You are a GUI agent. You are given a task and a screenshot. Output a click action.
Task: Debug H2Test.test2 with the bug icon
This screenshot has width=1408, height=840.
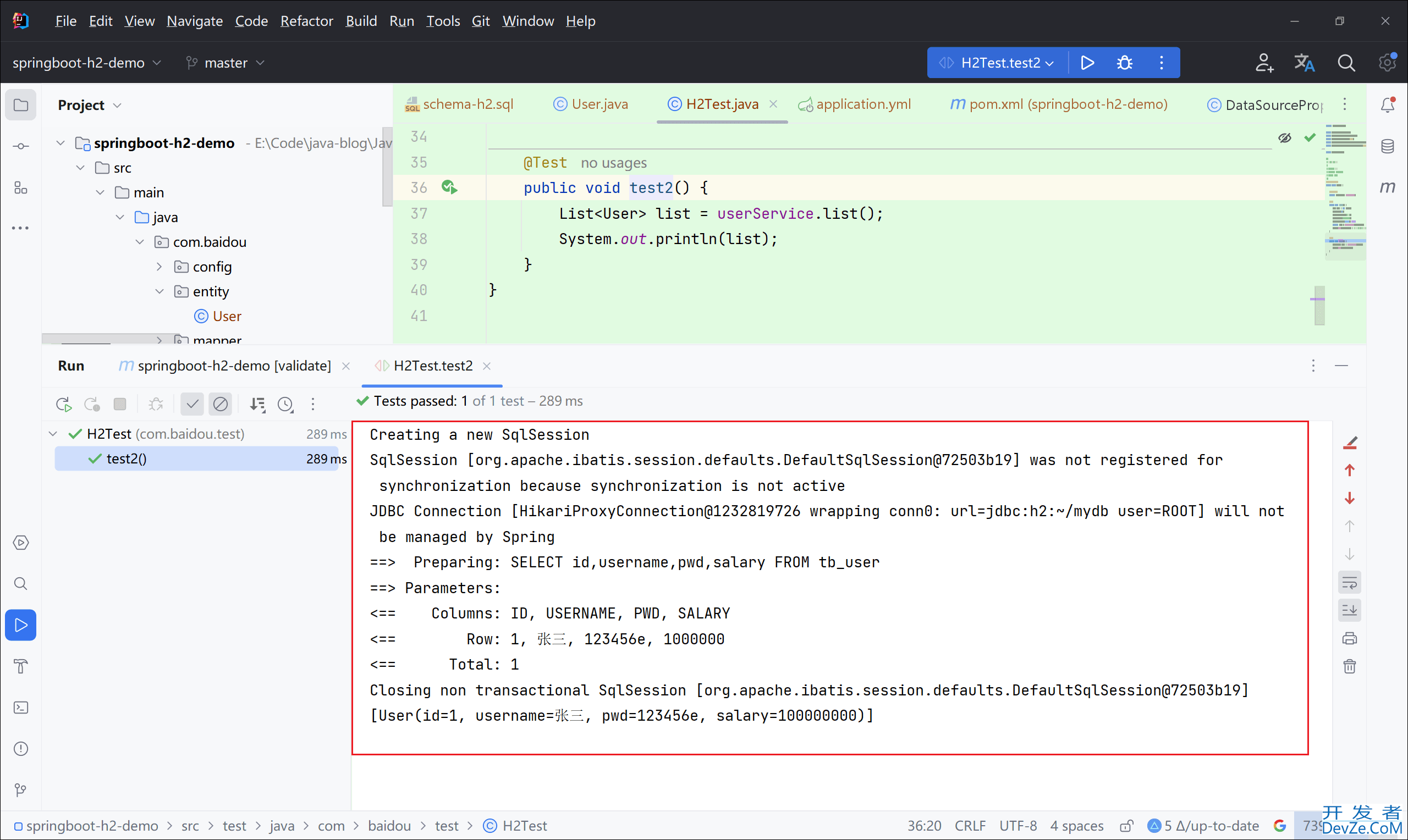click(x=1124, y=62)
